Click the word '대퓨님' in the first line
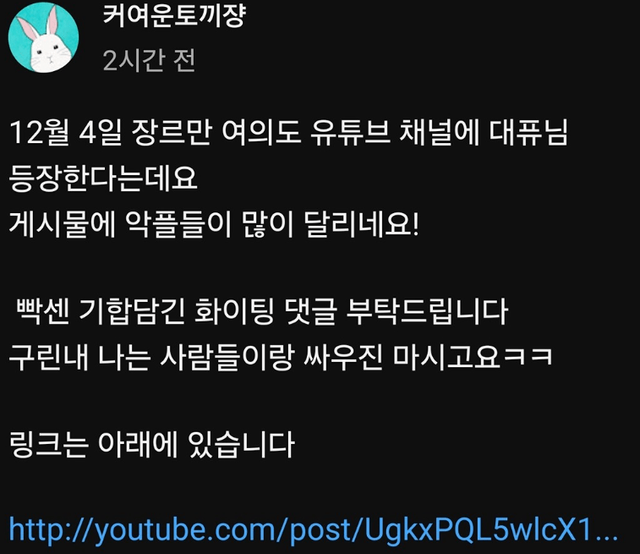 [529, 133]
